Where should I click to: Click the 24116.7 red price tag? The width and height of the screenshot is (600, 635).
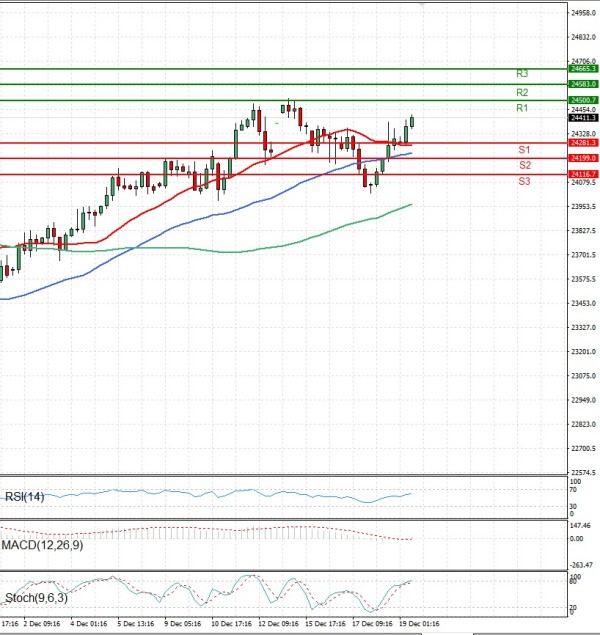pyautogui.click(x=583, y=174)
